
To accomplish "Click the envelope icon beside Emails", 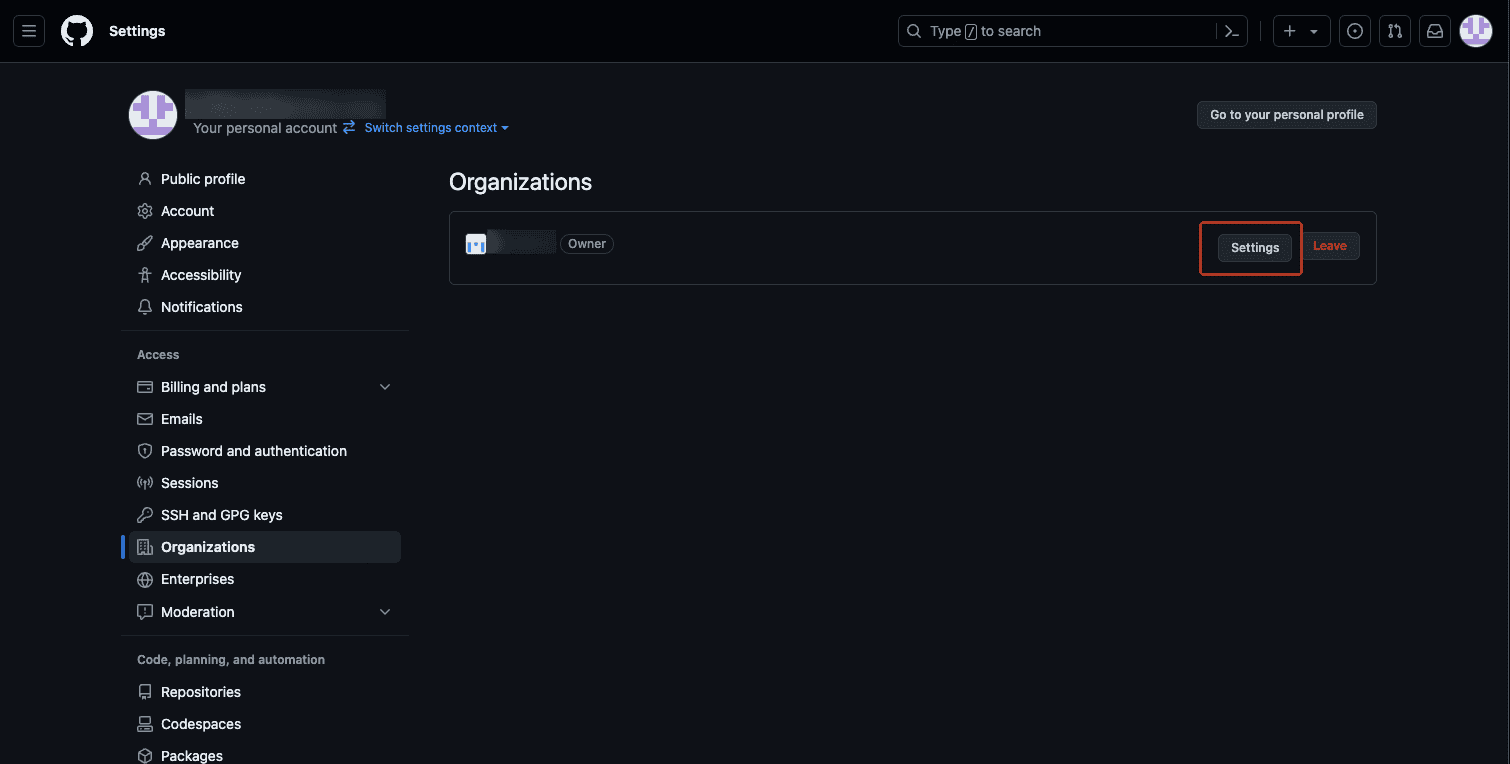I will (x=145, y=419).
